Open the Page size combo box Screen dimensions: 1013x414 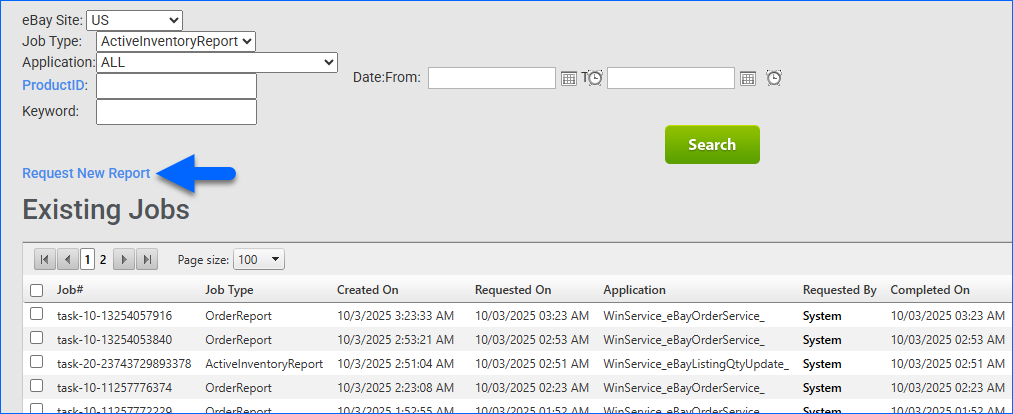coord(259,260)
